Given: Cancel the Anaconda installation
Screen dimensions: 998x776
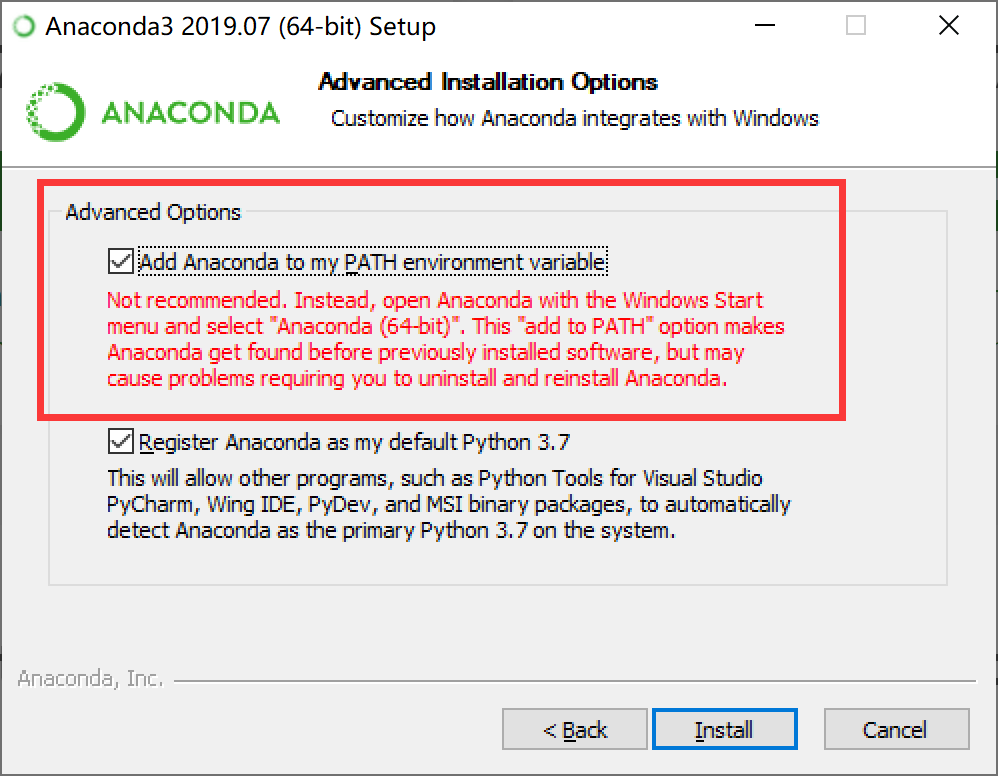Looking at the screenshot, I should tap(896, 729).
